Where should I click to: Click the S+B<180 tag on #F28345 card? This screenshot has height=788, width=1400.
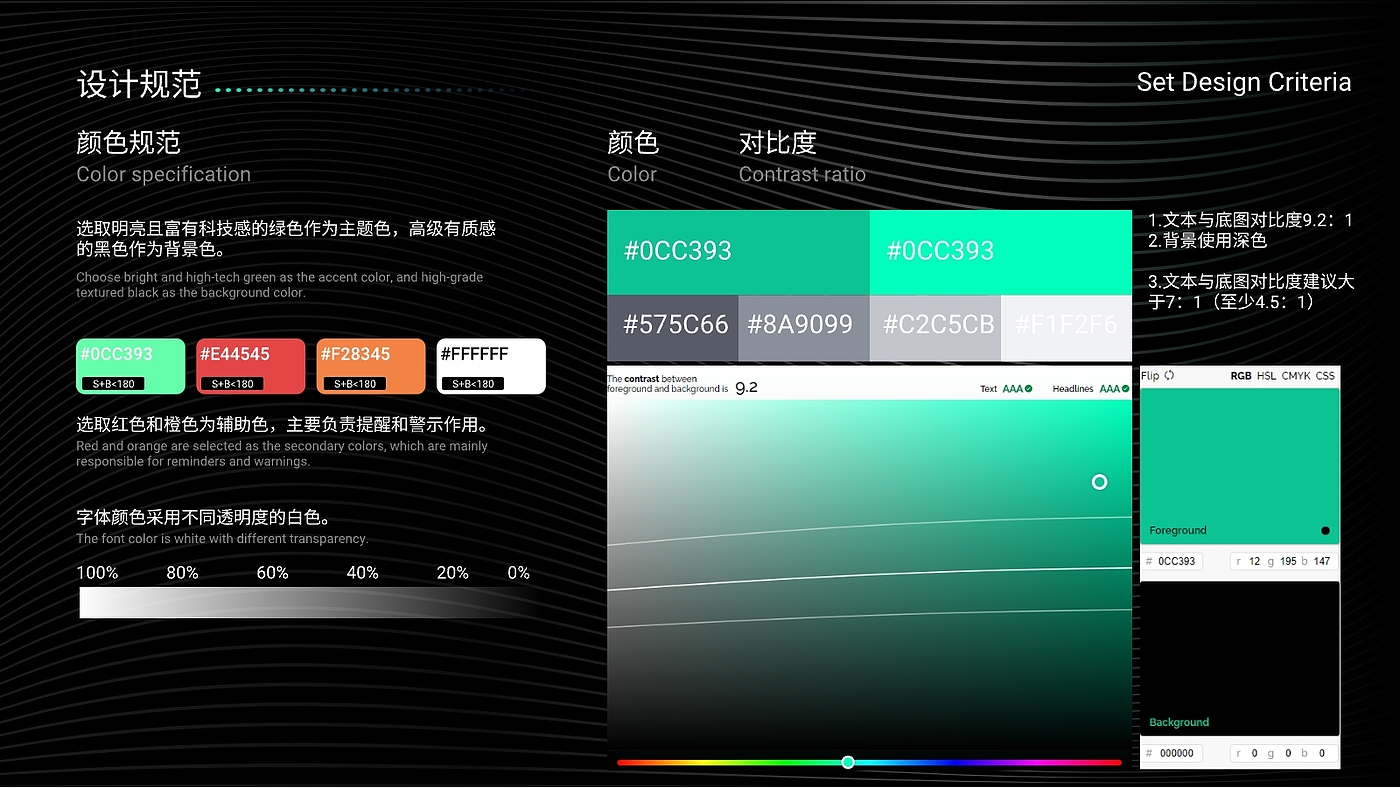point(353,384)
